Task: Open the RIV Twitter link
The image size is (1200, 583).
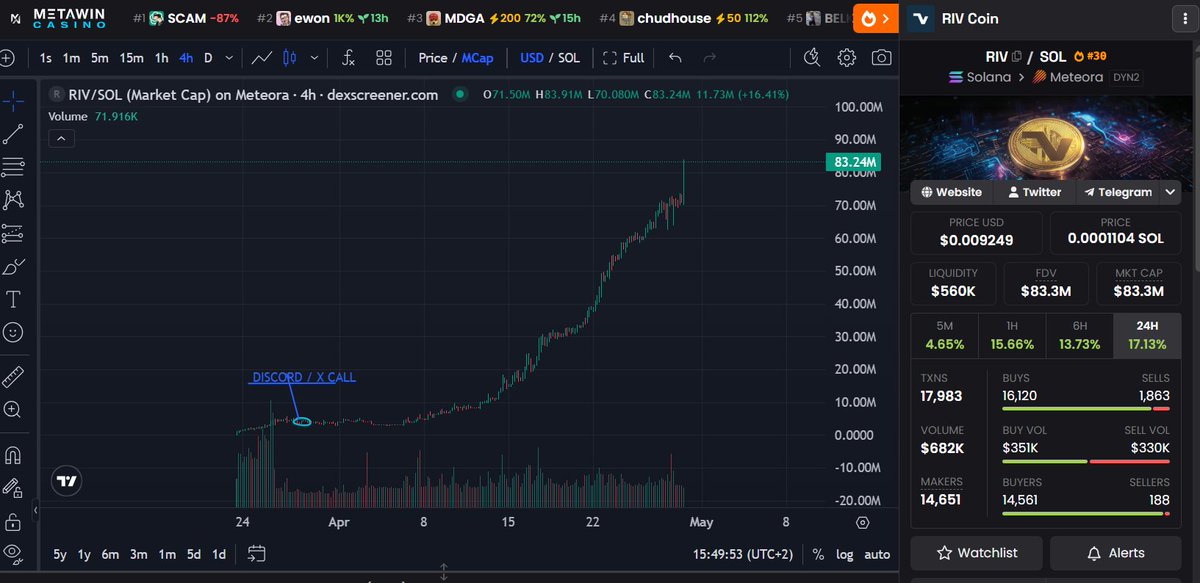Action: [x=1035, y=192]
